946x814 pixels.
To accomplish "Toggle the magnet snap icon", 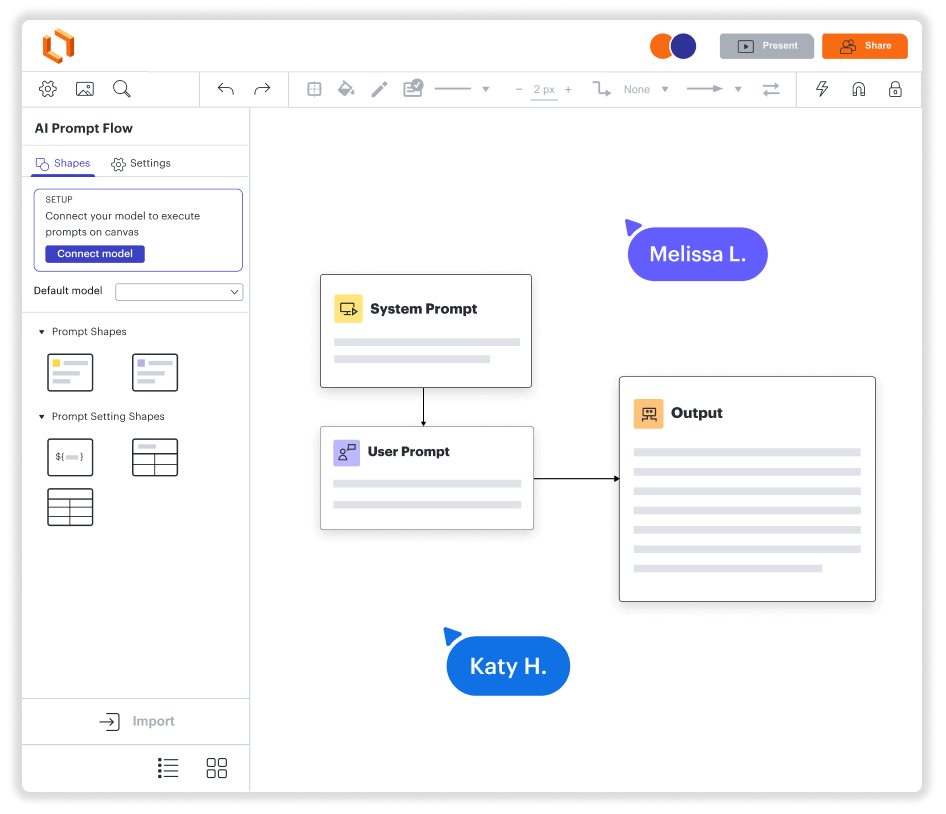I will [858, 89].
